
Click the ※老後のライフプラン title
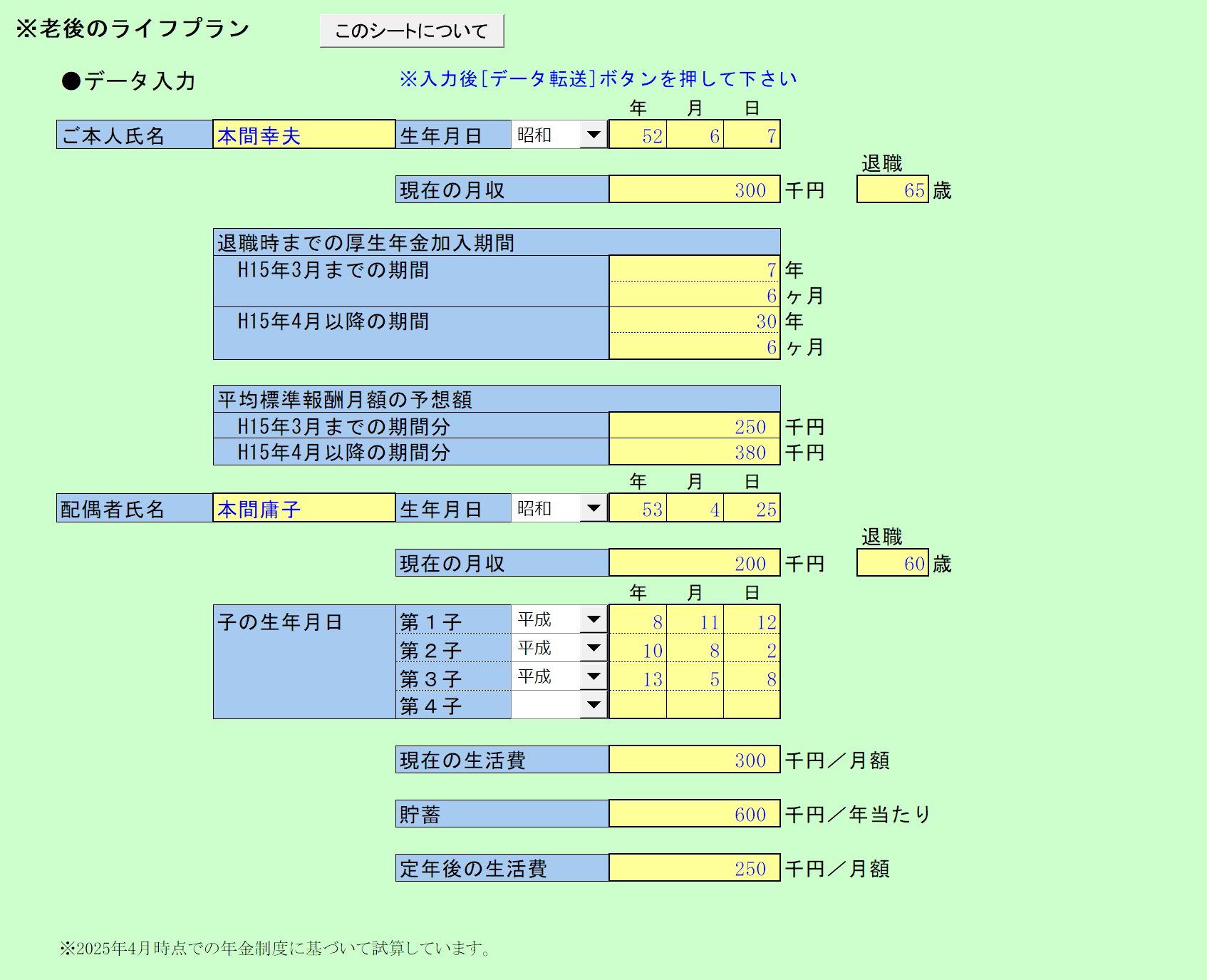[133, 29]
